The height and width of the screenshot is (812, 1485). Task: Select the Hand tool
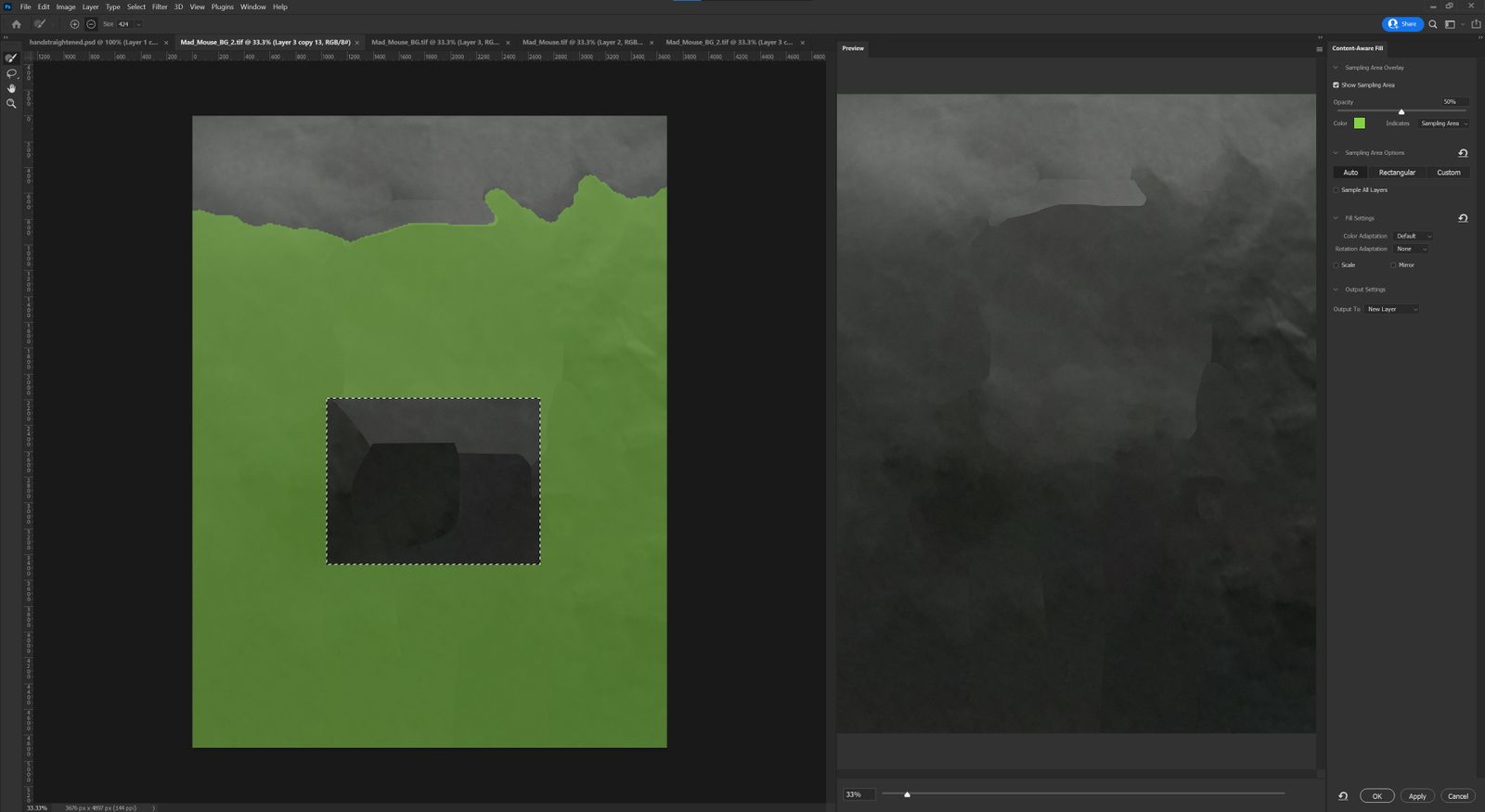(x=11, y=88)
